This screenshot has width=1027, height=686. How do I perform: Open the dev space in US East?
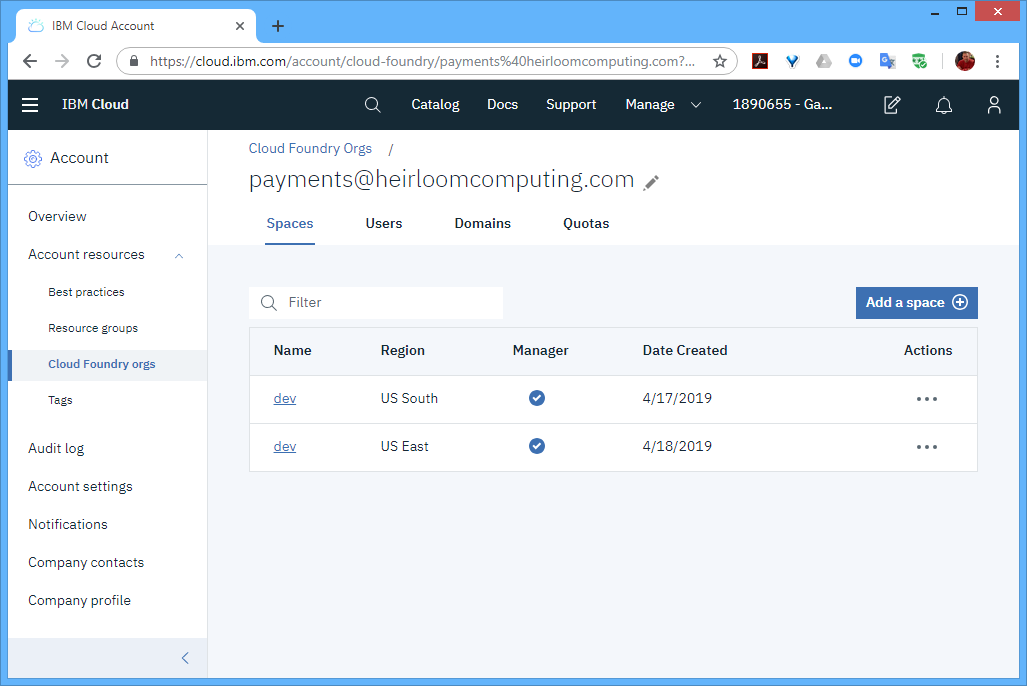(285, 446)
